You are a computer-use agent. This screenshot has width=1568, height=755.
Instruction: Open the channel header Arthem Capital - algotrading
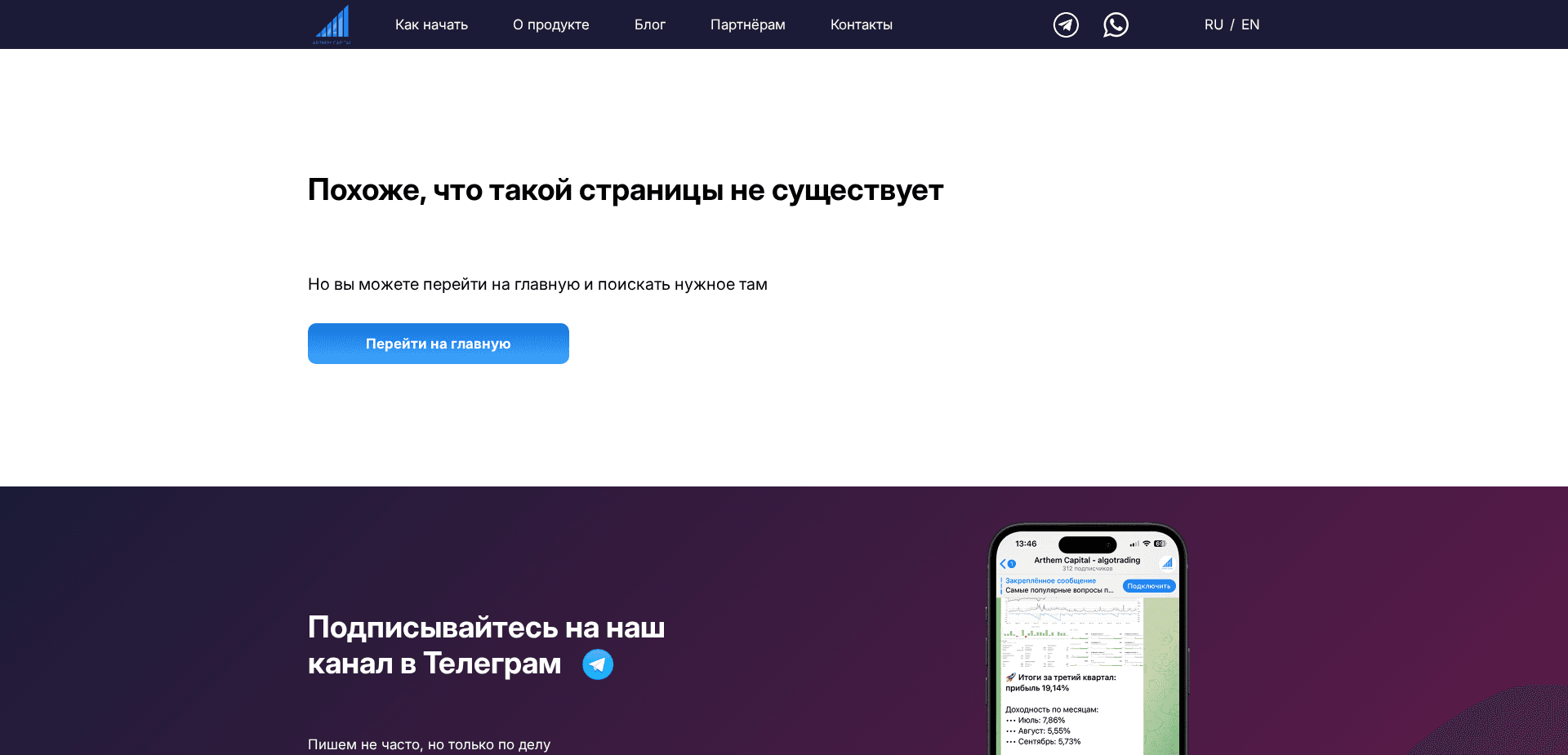(x=1086, y=560)
